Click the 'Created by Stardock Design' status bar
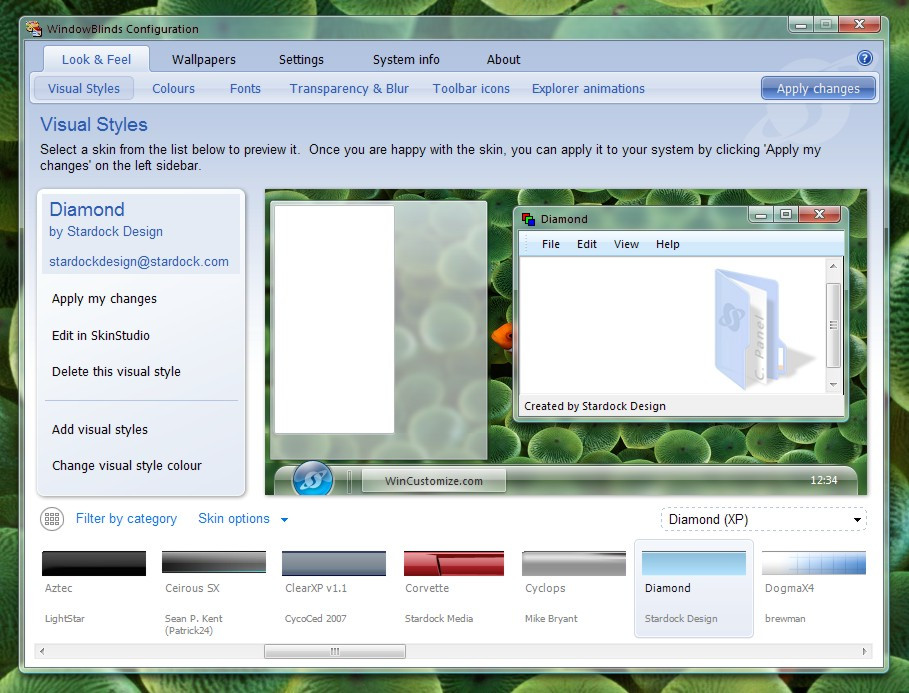This screenshot has height=693, width=909. point(681,406)
